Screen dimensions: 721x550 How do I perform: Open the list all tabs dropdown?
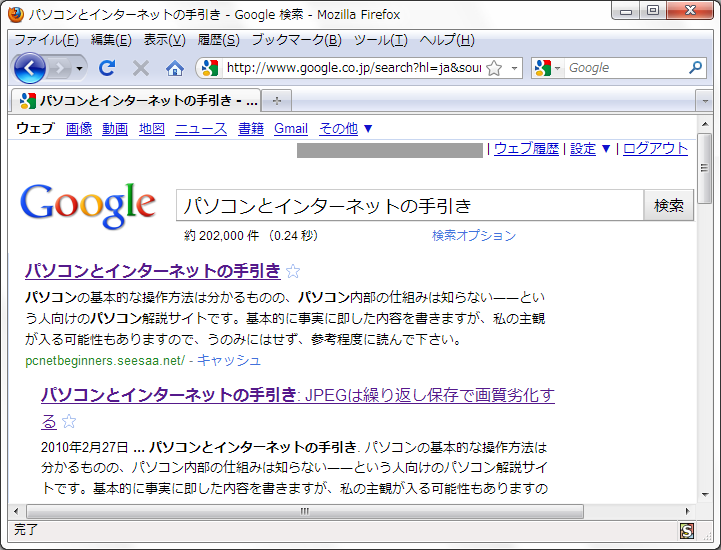[704, 101]
